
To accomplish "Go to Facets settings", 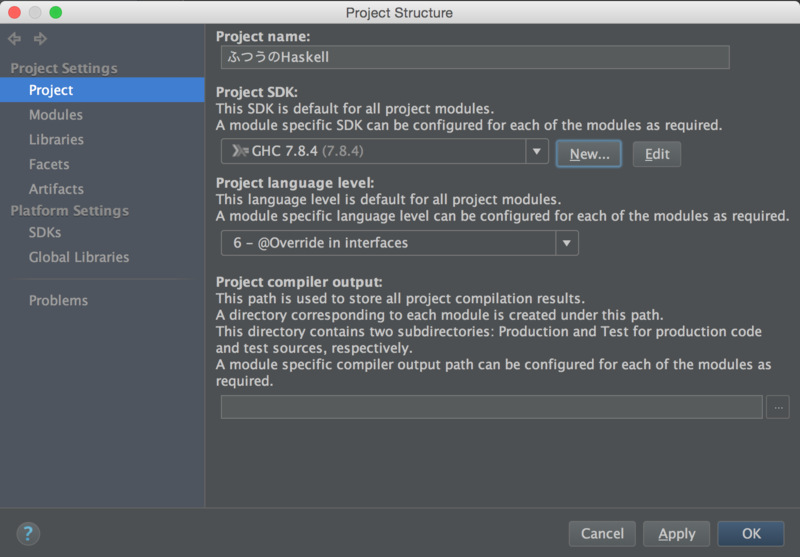I will point(49,164).
